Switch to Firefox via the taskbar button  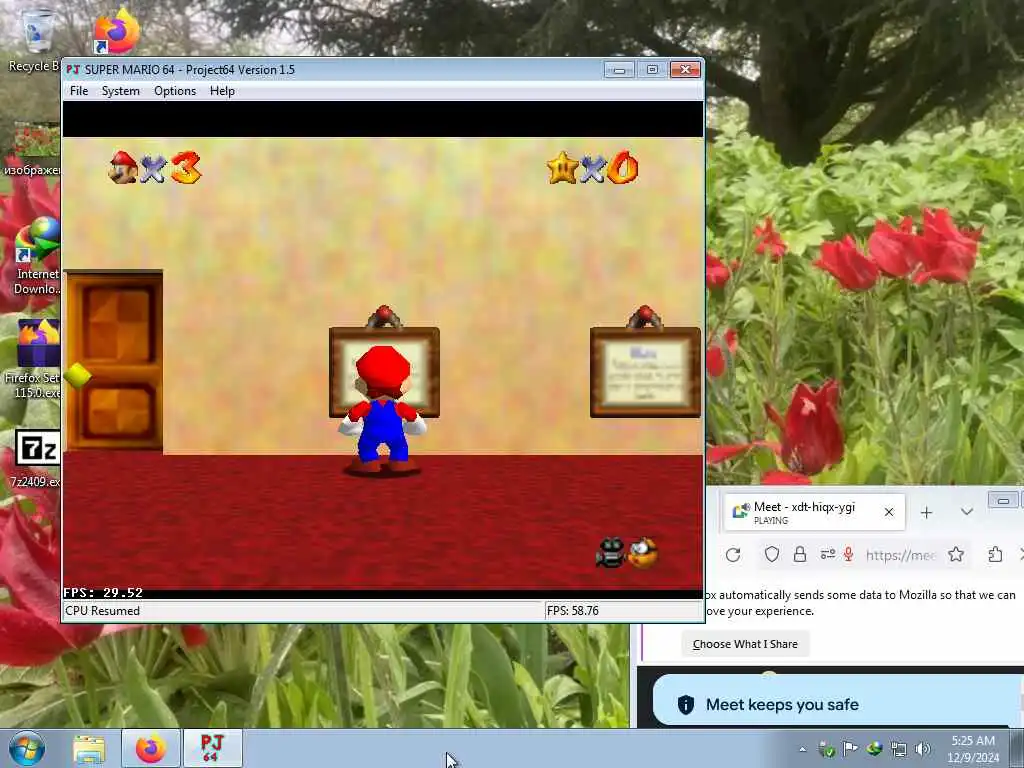(150, 749)
